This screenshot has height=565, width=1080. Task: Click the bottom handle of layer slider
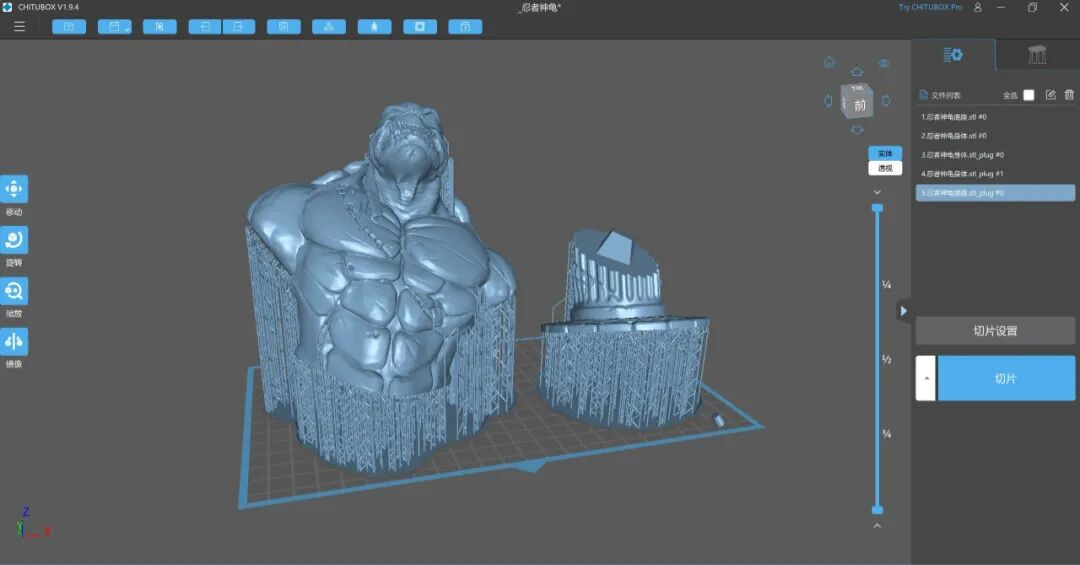click(877, 510)
